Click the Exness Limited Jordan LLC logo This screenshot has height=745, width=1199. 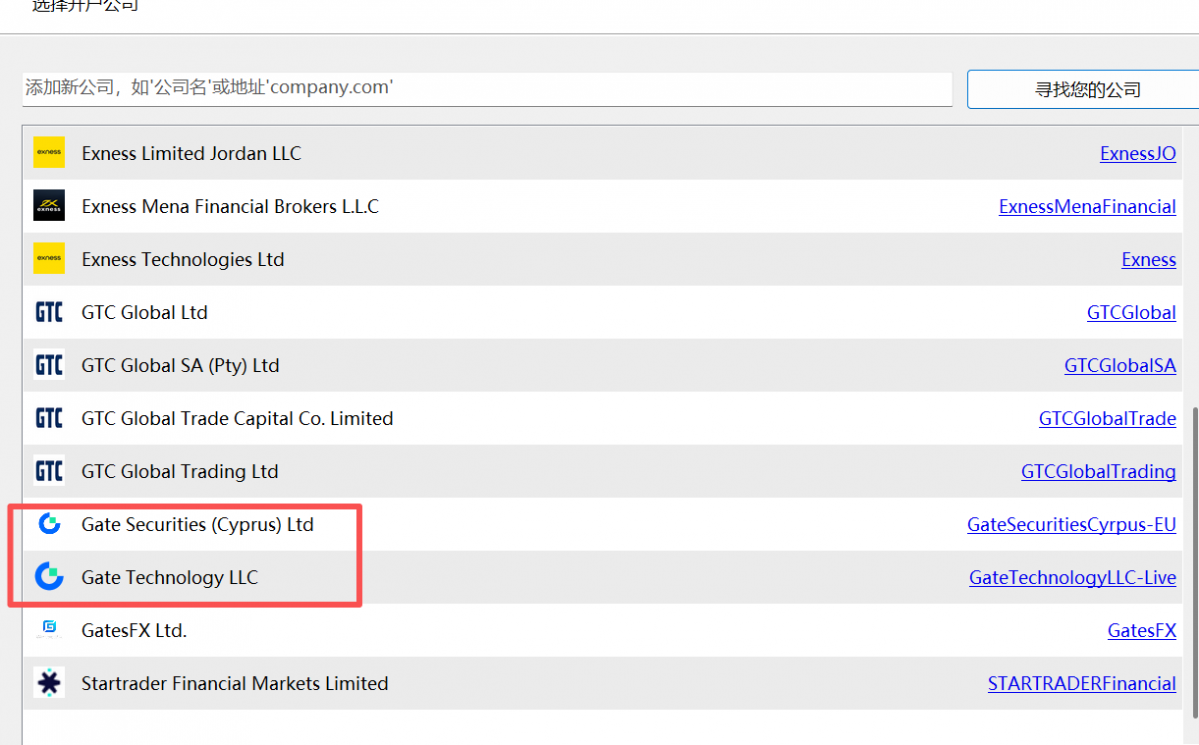pos(49,152)
